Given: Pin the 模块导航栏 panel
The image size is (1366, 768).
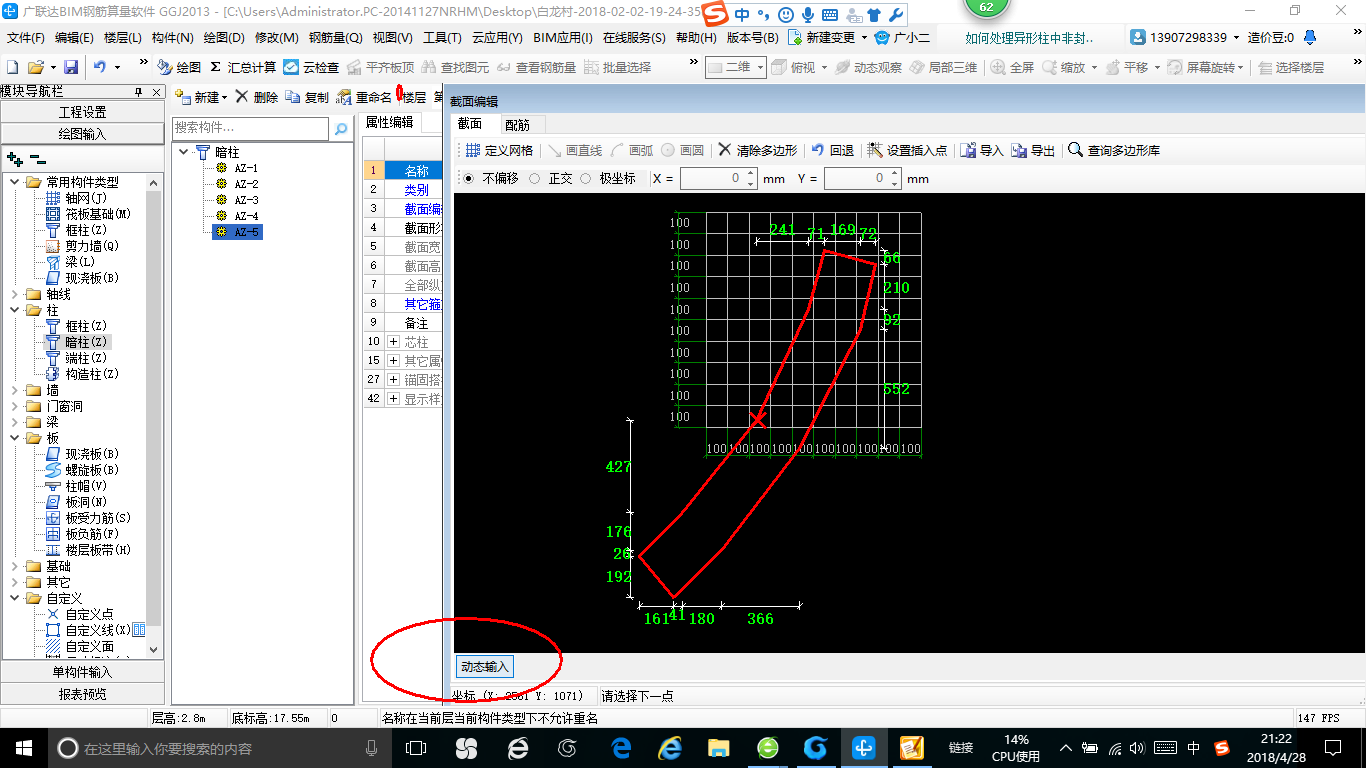Looking at the screenshot, I should (138, 91).
